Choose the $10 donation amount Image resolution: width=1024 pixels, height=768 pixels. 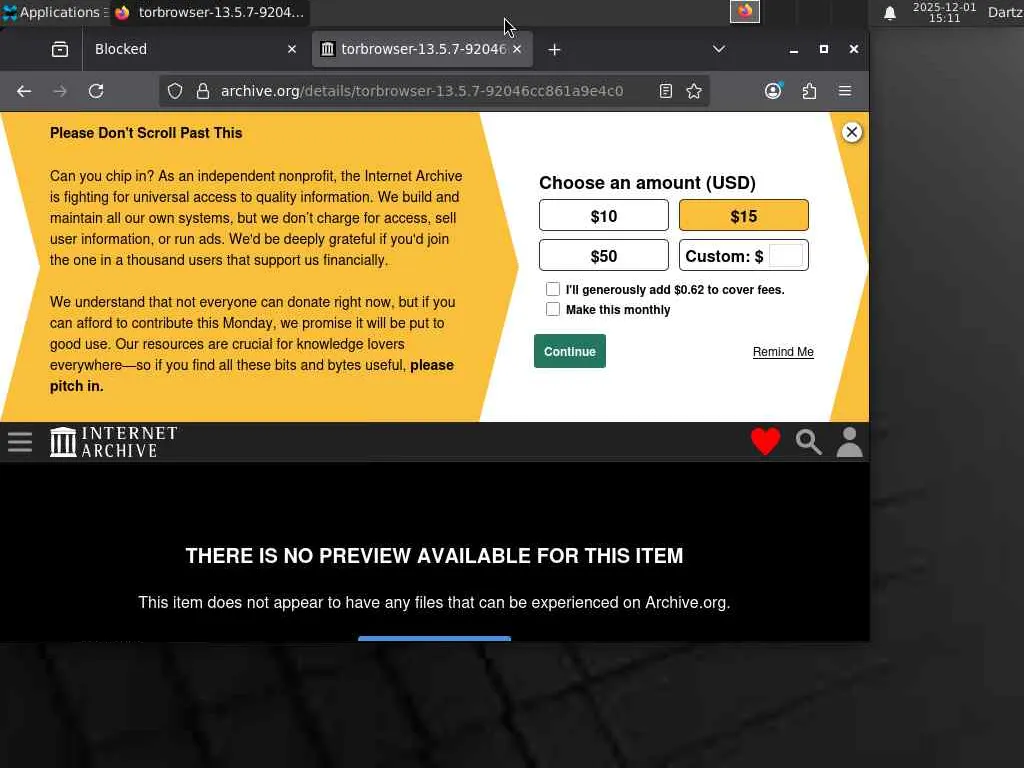click(604, 216)
